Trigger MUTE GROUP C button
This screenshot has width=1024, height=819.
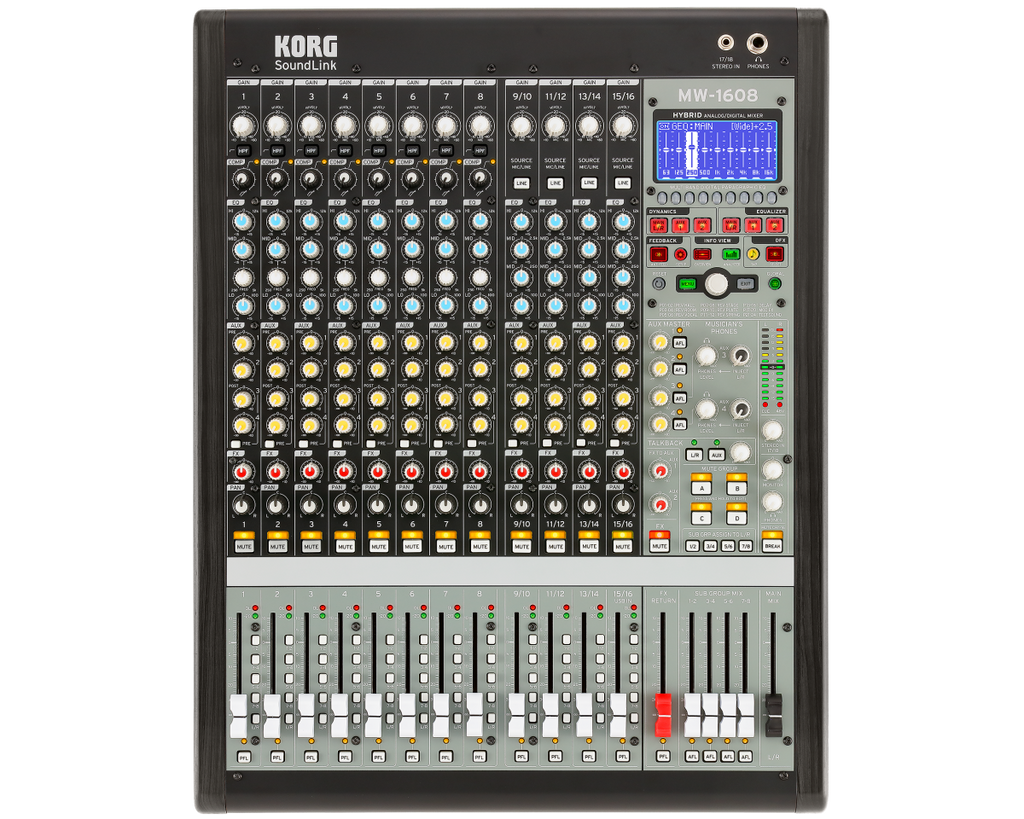[701, 518]
